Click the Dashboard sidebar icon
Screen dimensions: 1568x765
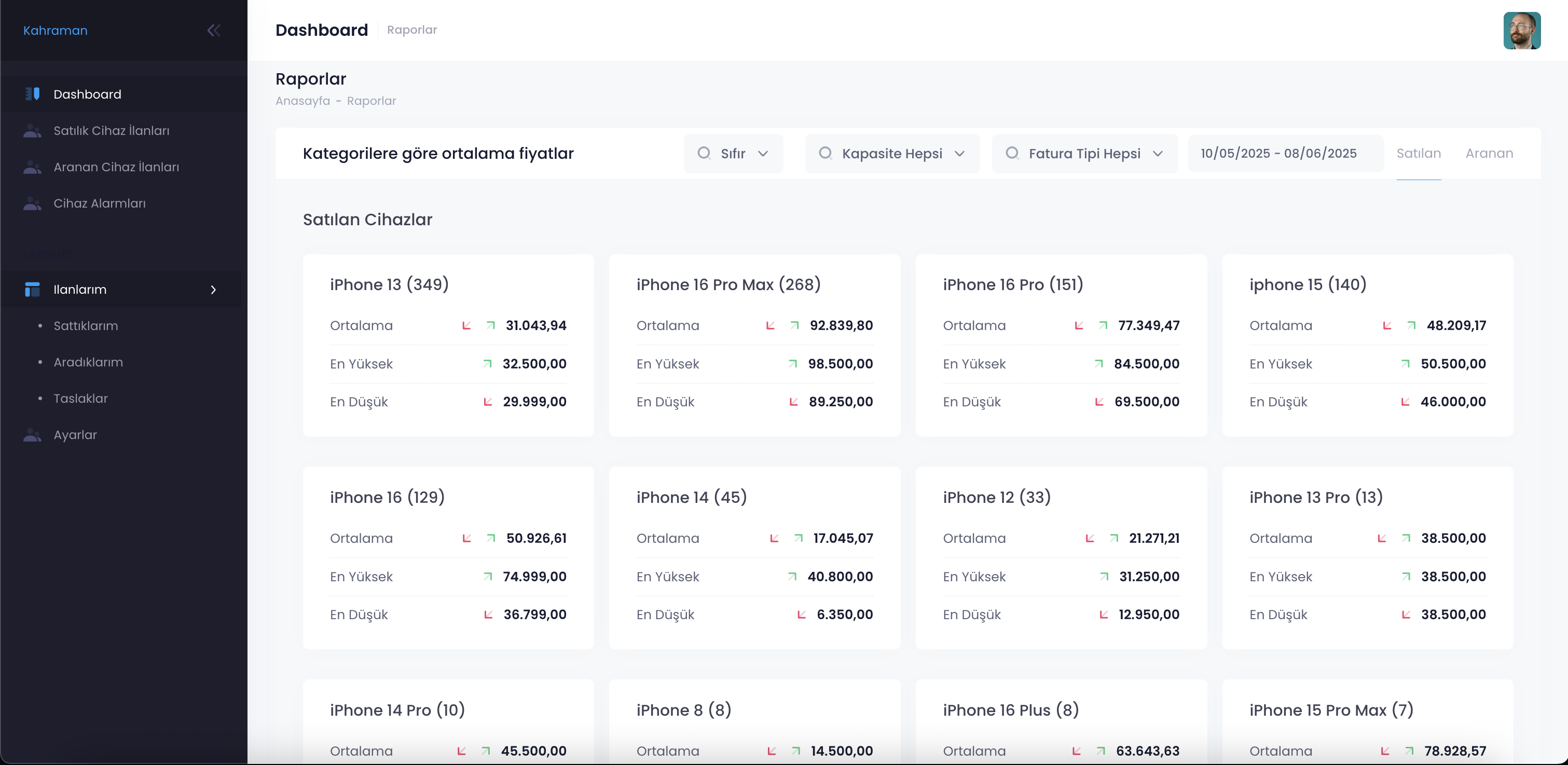pos(32,94)
